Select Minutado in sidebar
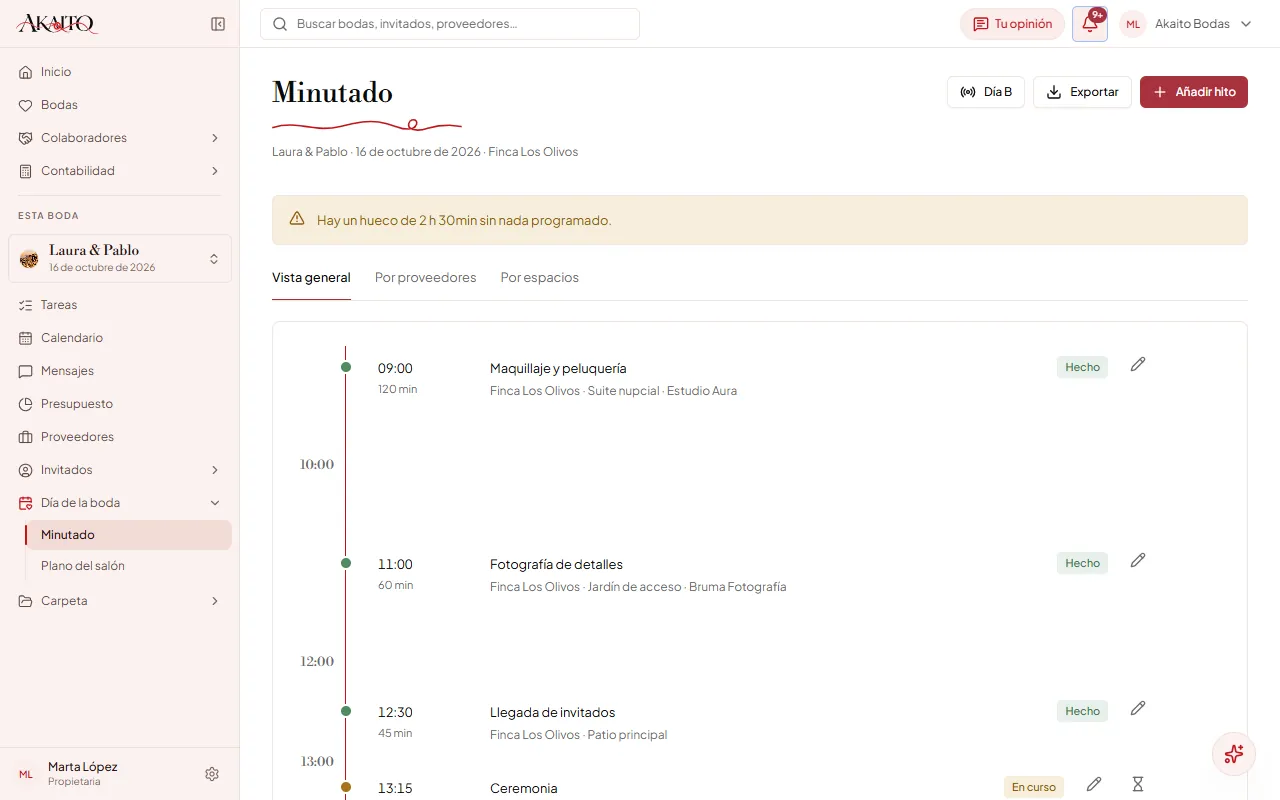Image resolution: width=1280 pixels, height=800 pixels. pos(130,535)
